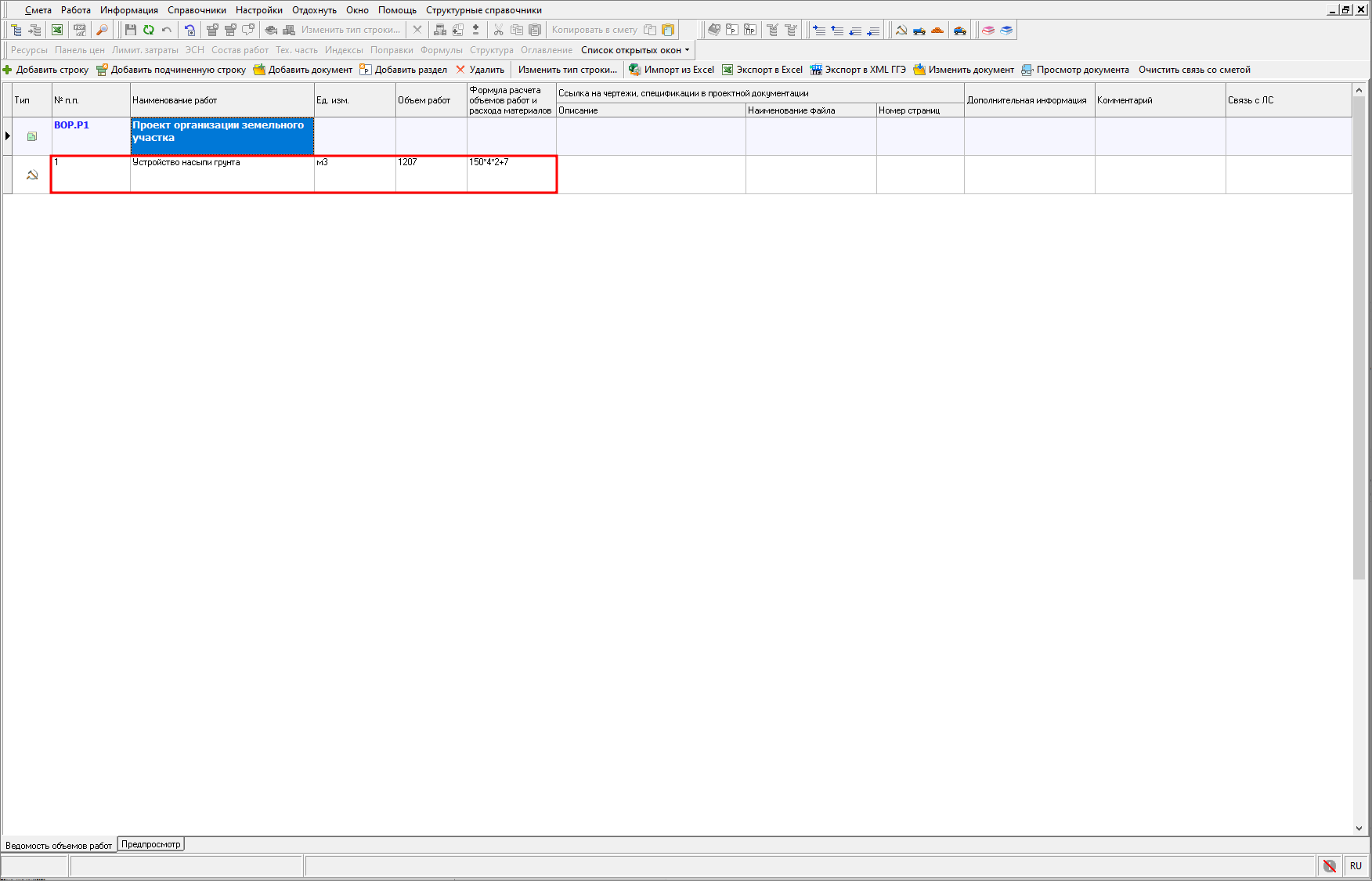Click 'Добавить строку' button
The height and width of the screenshot is (881, 1372).
coord(46,70)
